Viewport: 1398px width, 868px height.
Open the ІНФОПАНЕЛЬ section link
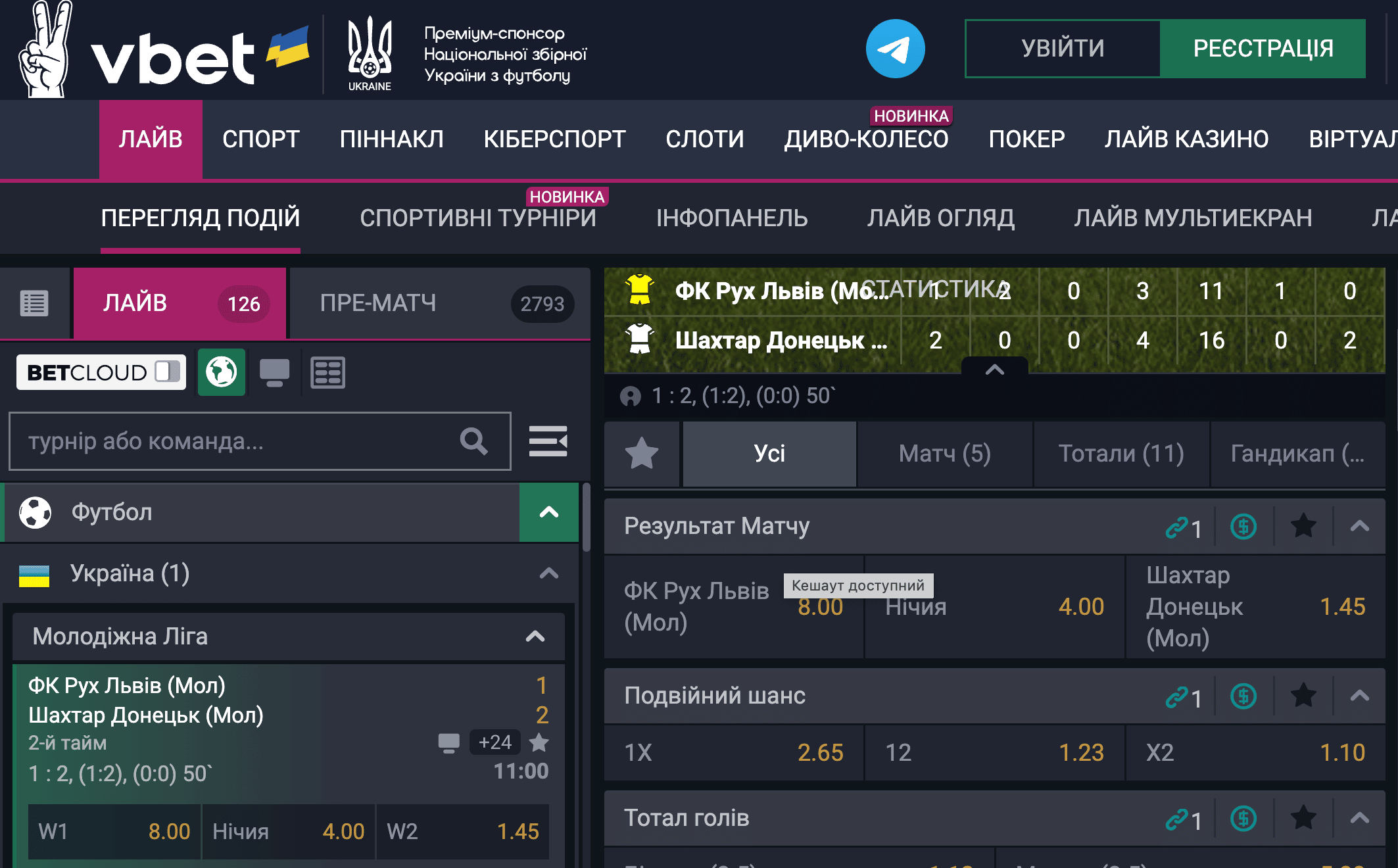click(733, 218)
